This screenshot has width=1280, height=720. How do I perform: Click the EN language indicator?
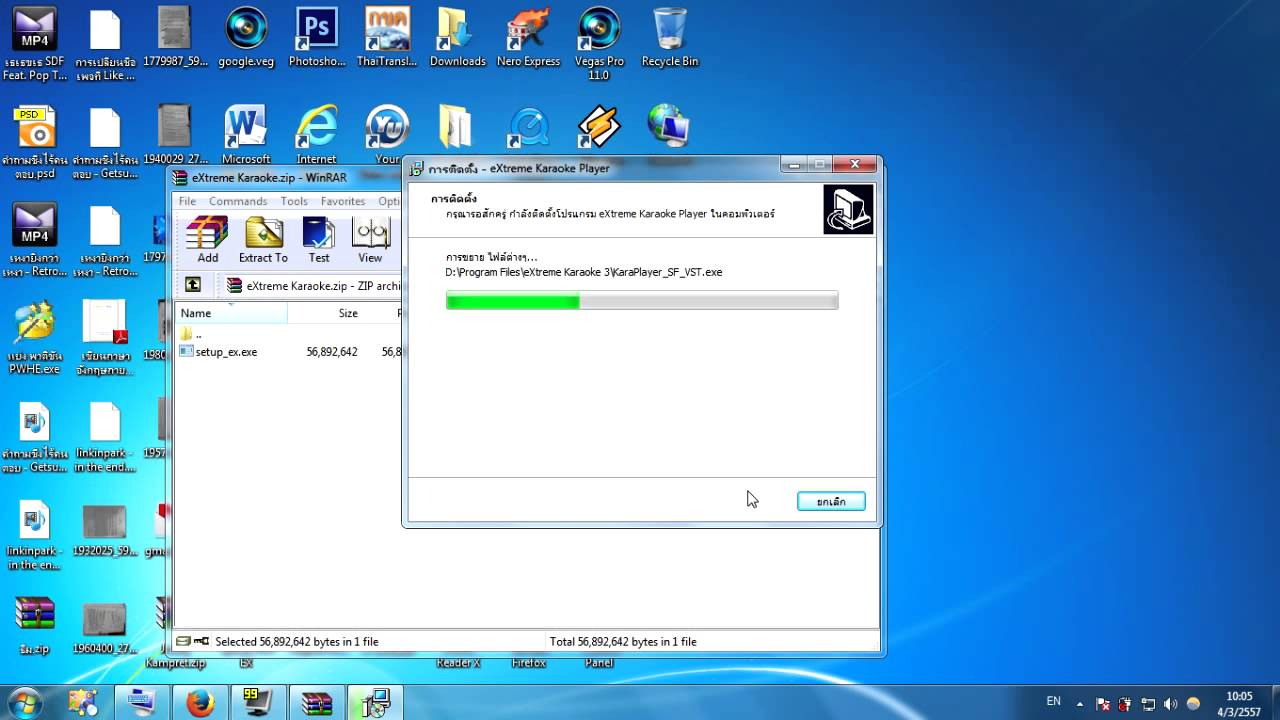(1054, 702)
